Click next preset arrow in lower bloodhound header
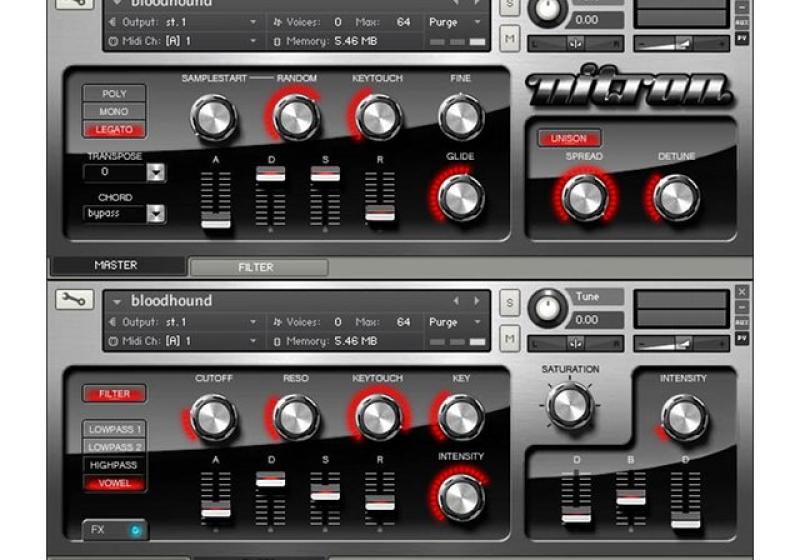The height and width of the screenshot is (560, 800). [477, 301]
